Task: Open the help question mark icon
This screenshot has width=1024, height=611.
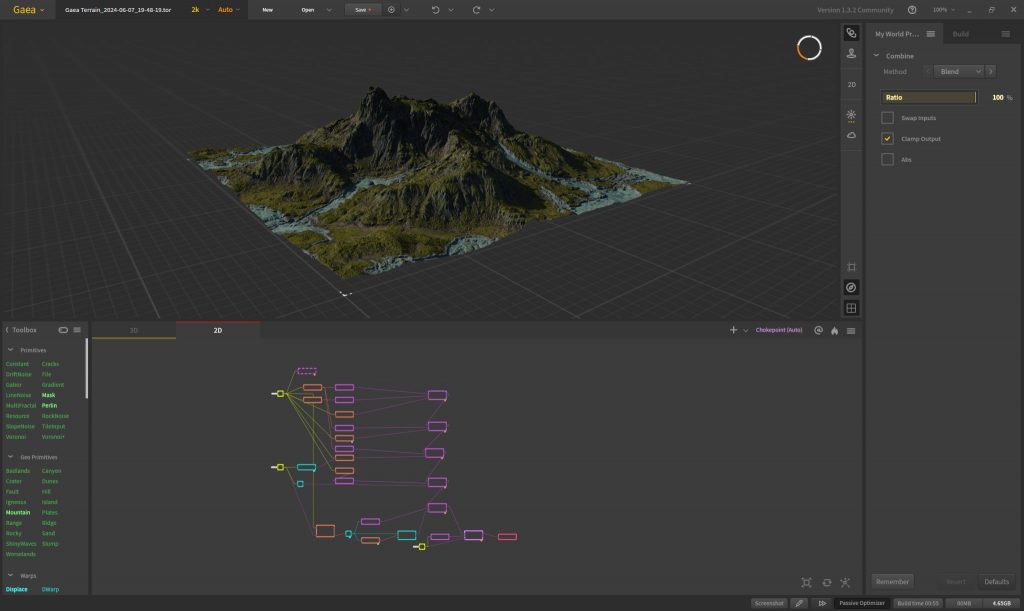Action: [912, 10]
